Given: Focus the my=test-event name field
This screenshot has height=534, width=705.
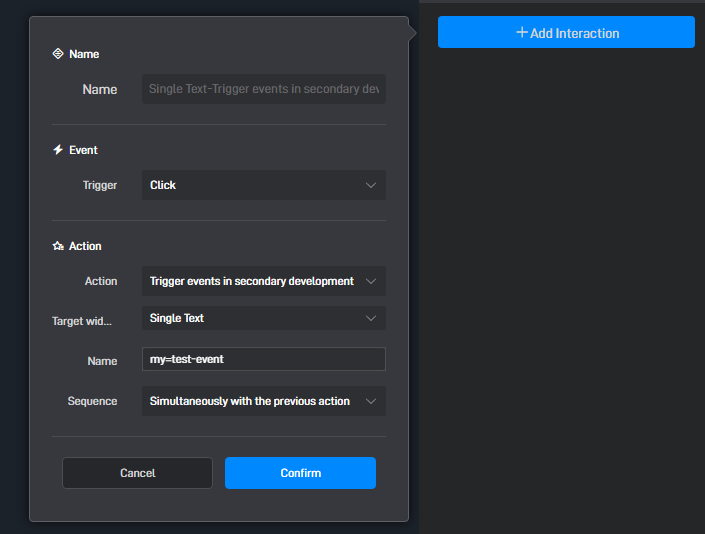Looking at the screenshot, I should [x=264, y=359].
